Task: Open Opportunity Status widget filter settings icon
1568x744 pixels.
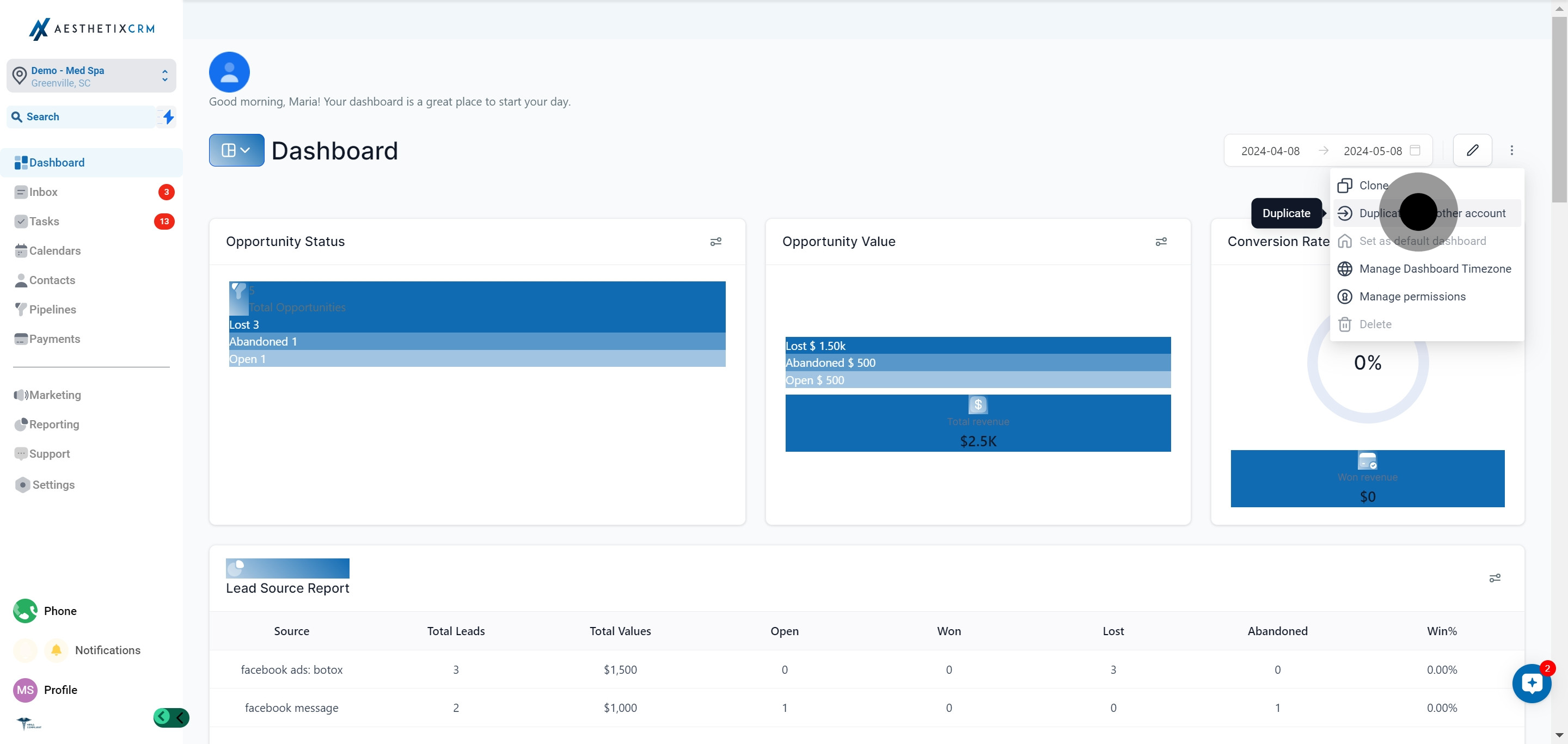Action: pos(716,242)
